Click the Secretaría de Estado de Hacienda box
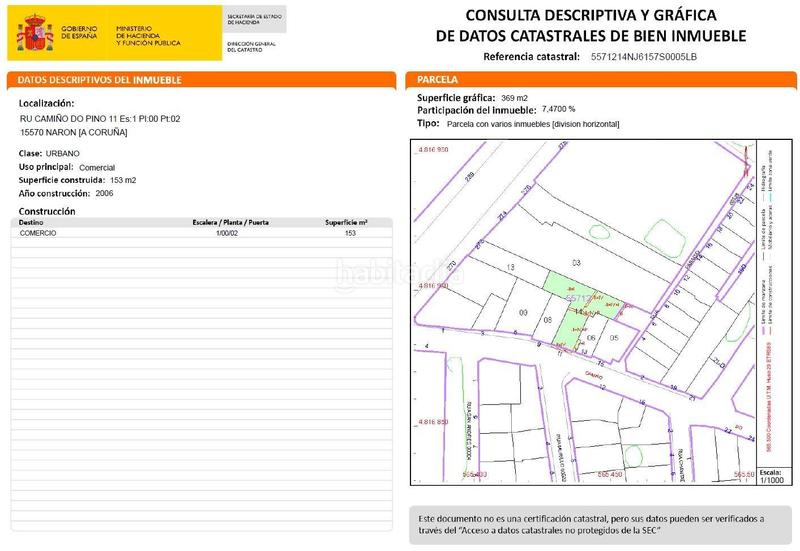Screen dimensions: 800x551 pos(255,19)
